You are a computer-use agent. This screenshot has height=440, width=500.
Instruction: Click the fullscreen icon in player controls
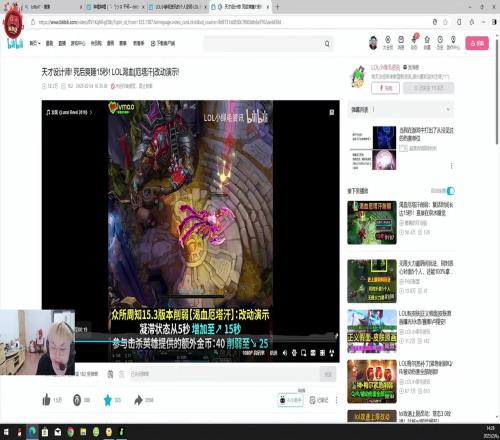tap(331, 353)
